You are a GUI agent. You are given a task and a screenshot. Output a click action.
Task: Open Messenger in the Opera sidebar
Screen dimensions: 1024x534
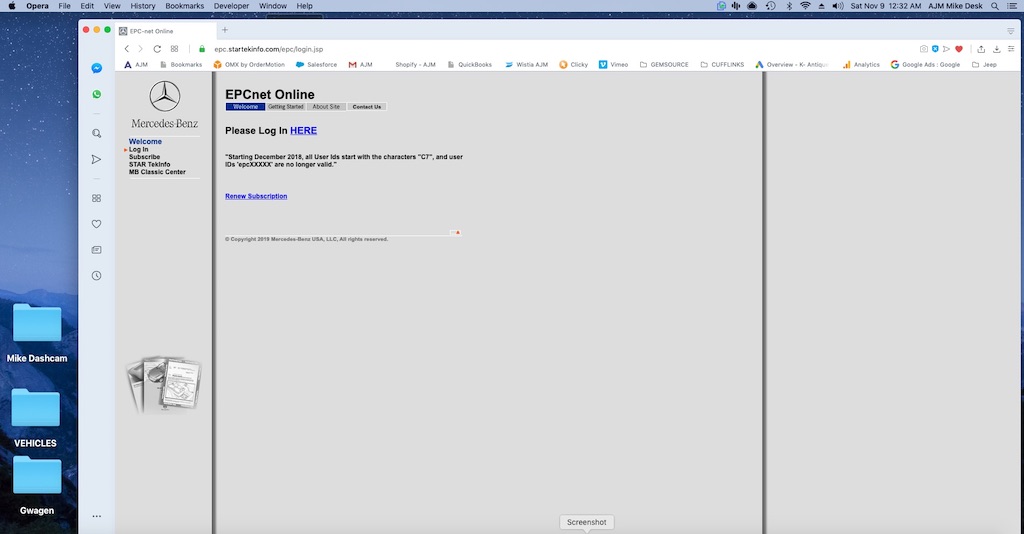(96, 68)
